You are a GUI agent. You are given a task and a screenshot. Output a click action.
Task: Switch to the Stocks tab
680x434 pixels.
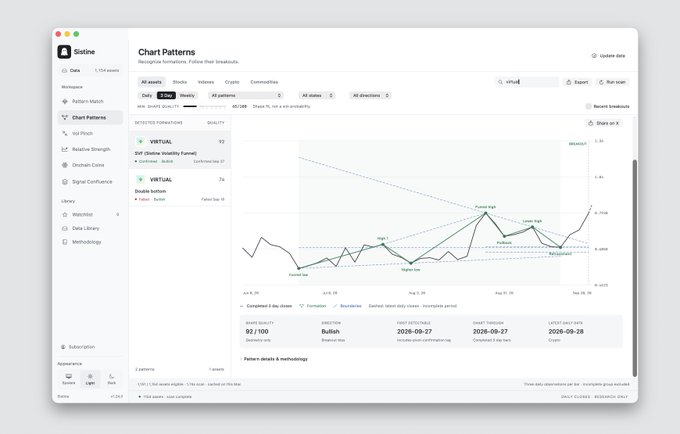pyautogui.click(x=180, y=82)
